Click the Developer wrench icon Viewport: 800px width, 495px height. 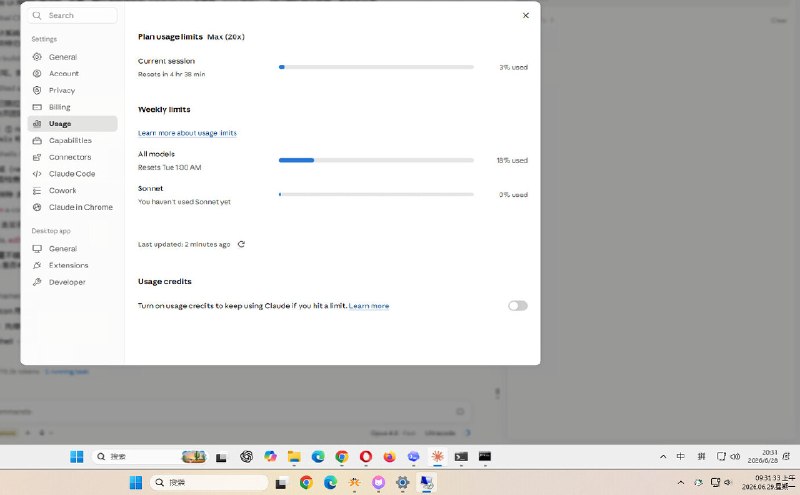[x=37, y=282]
